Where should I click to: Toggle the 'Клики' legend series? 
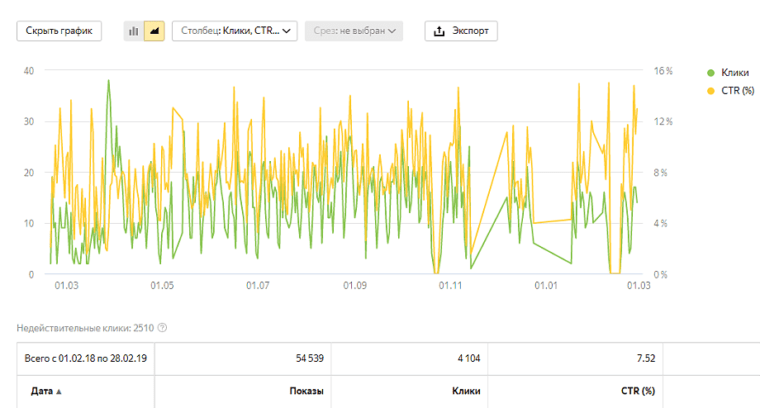(728, 73)
